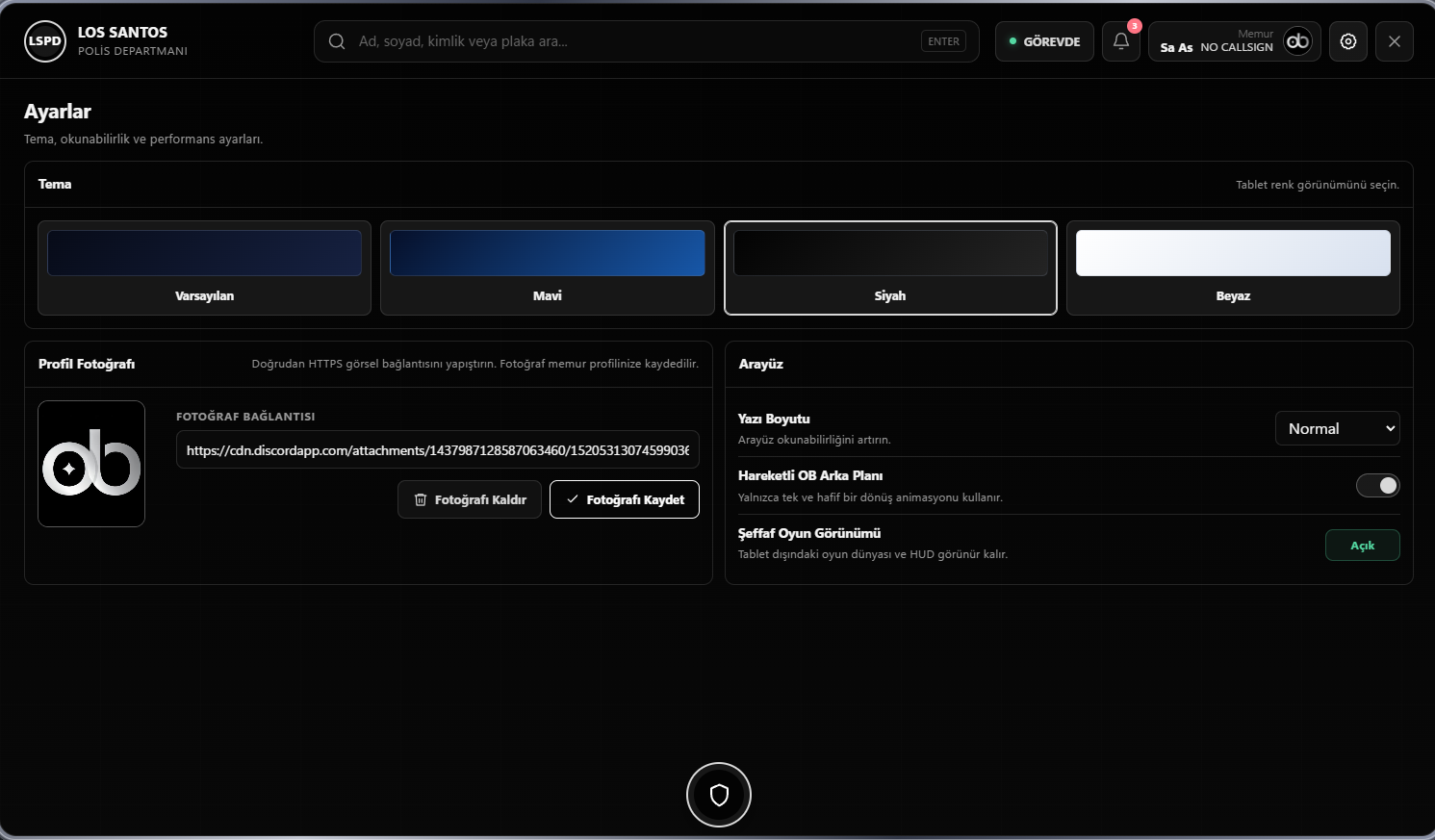This screenshot has width=1435, height=840.
Task: Click the Profil Fotoğrafı section title
Action: pos(87,364)
